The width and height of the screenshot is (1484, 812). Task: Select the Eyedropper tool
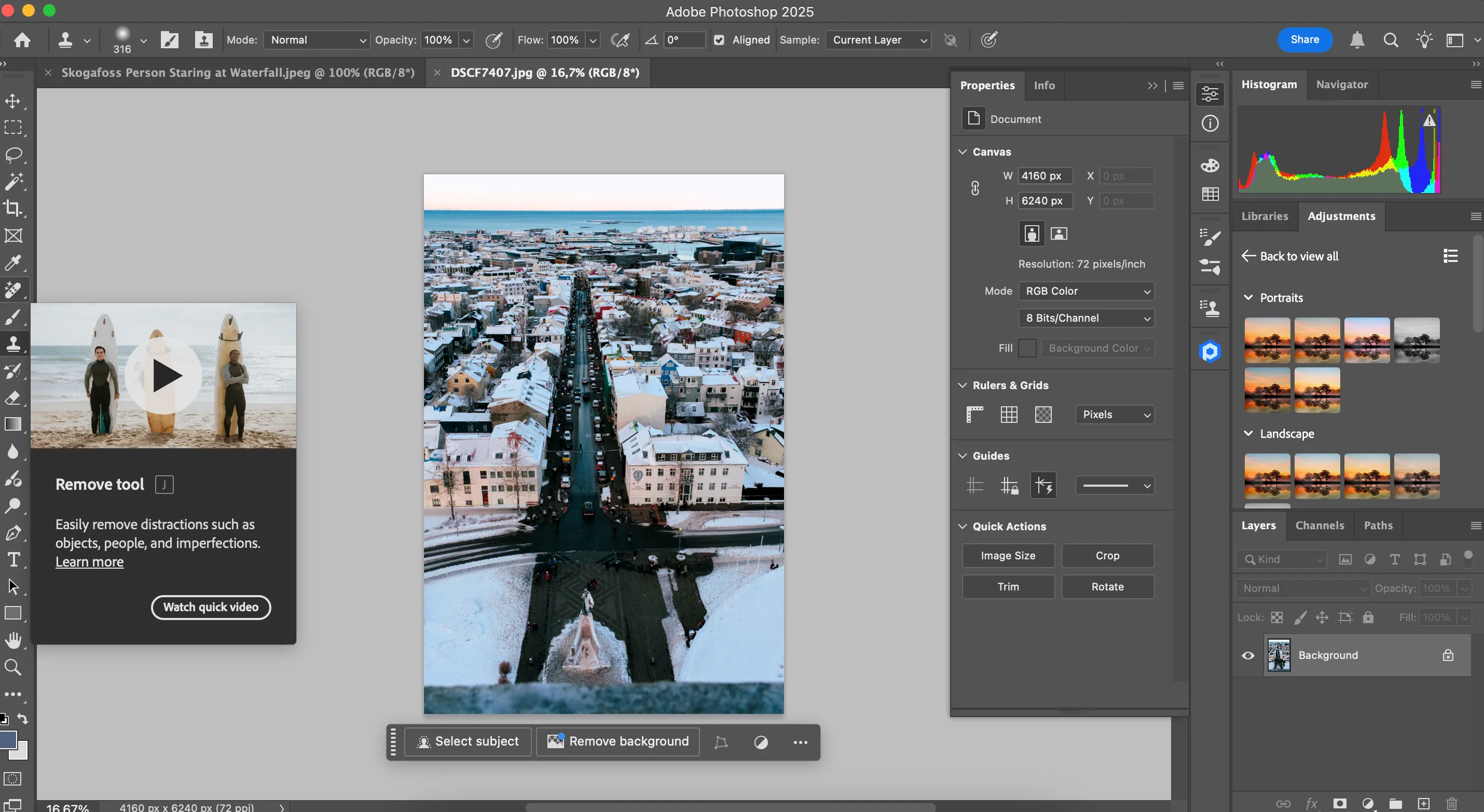coord(15,263)
